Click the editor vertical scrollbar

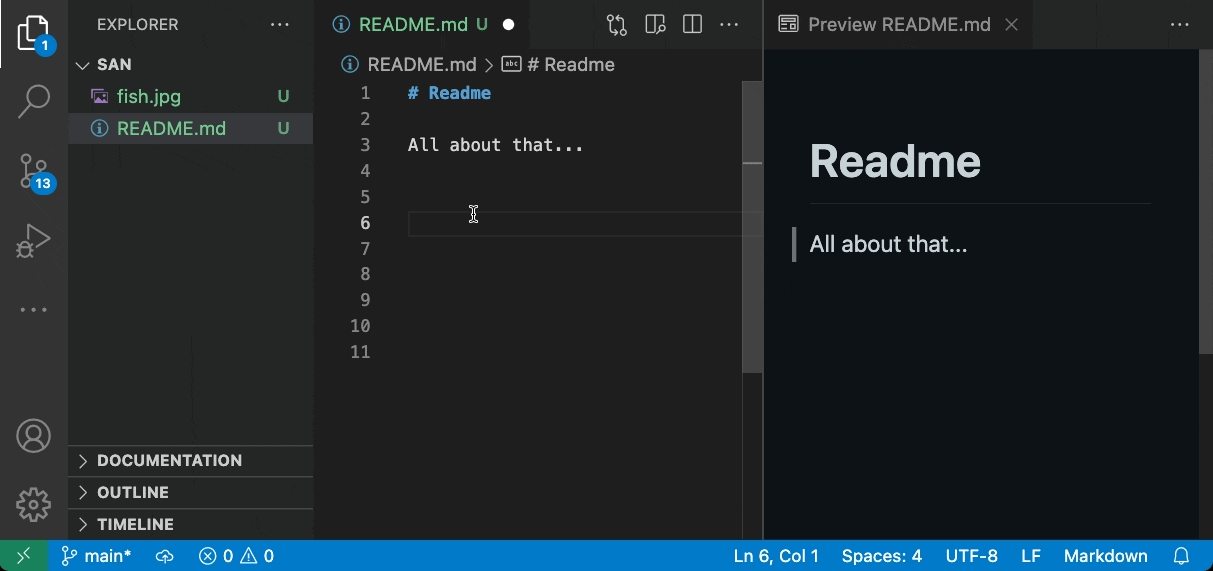[x=752, y=227]
